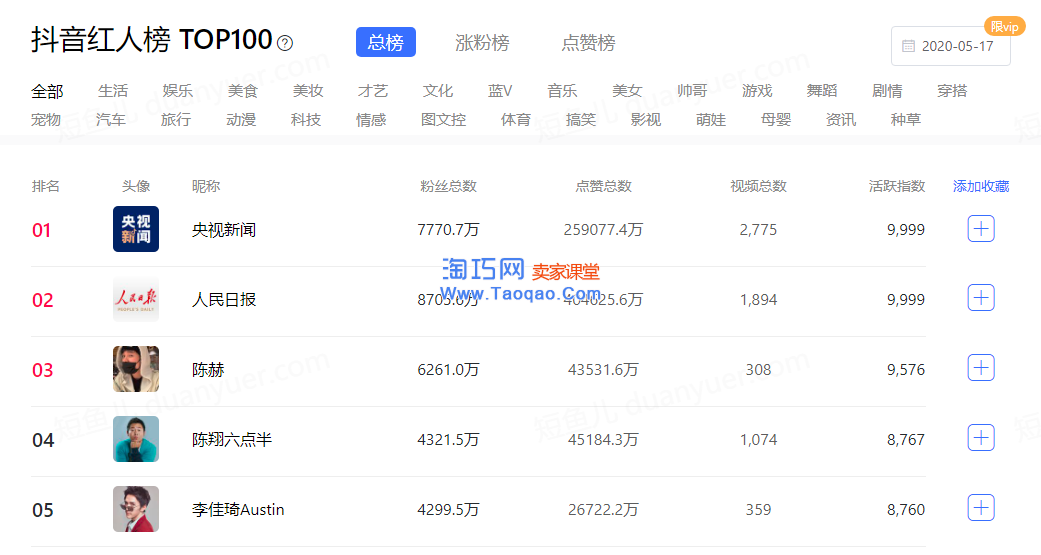Open the calendar icon in date picker
This screenshot has width=1041, height=555.
pos(908,46)
